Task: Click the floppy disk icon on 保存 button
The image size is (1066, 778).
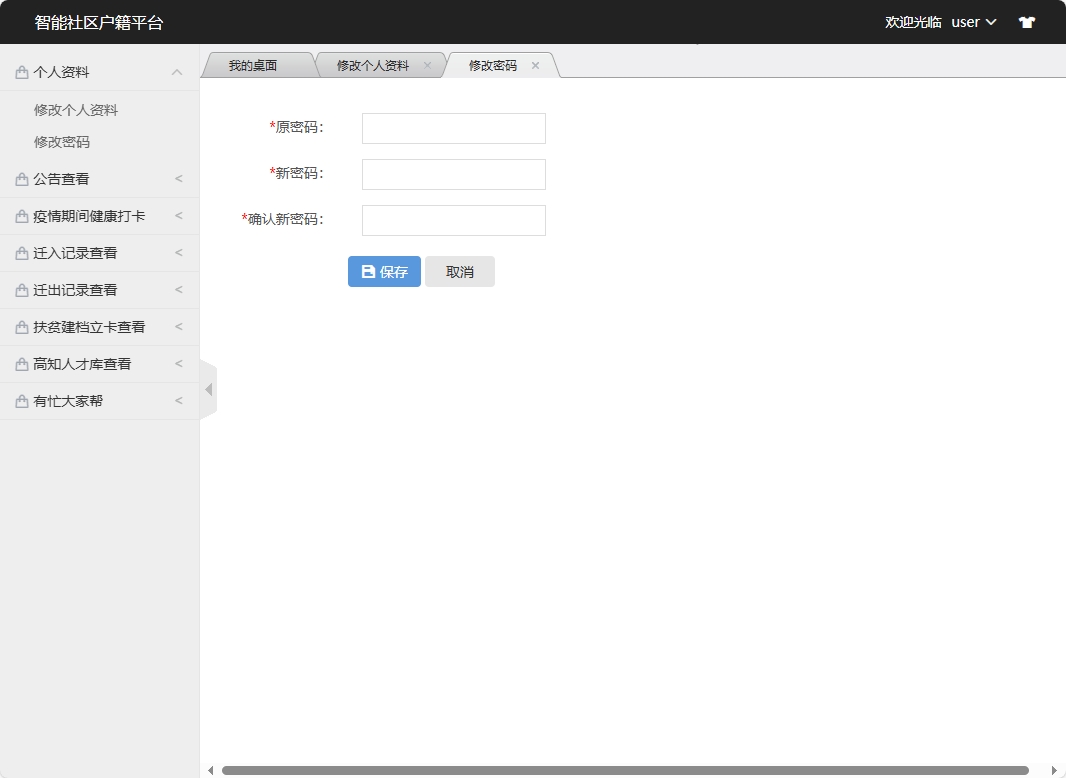Action: [368, 271]
